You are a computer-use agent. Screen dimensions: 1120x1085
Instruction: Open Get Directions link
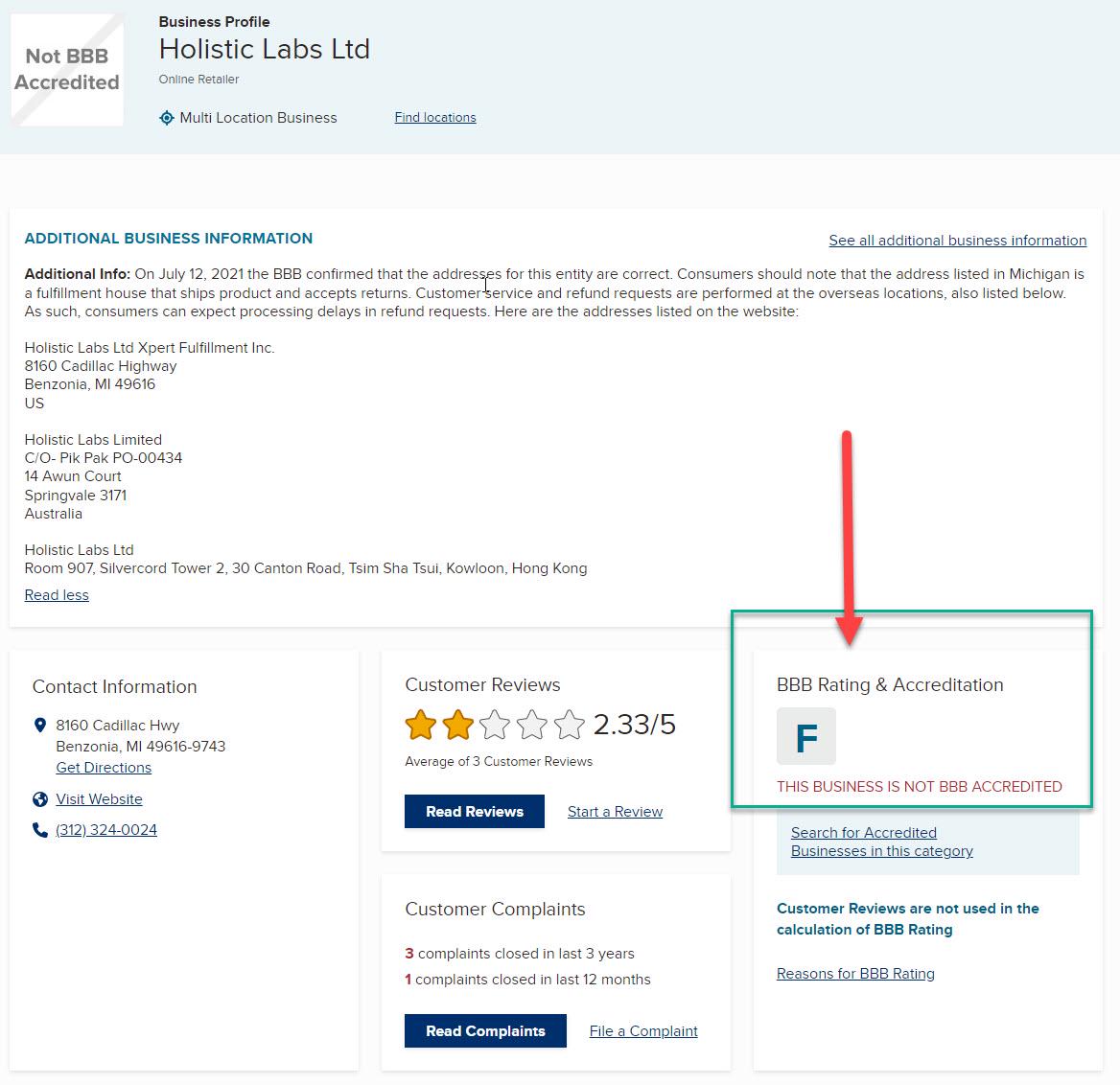(104, 768)
